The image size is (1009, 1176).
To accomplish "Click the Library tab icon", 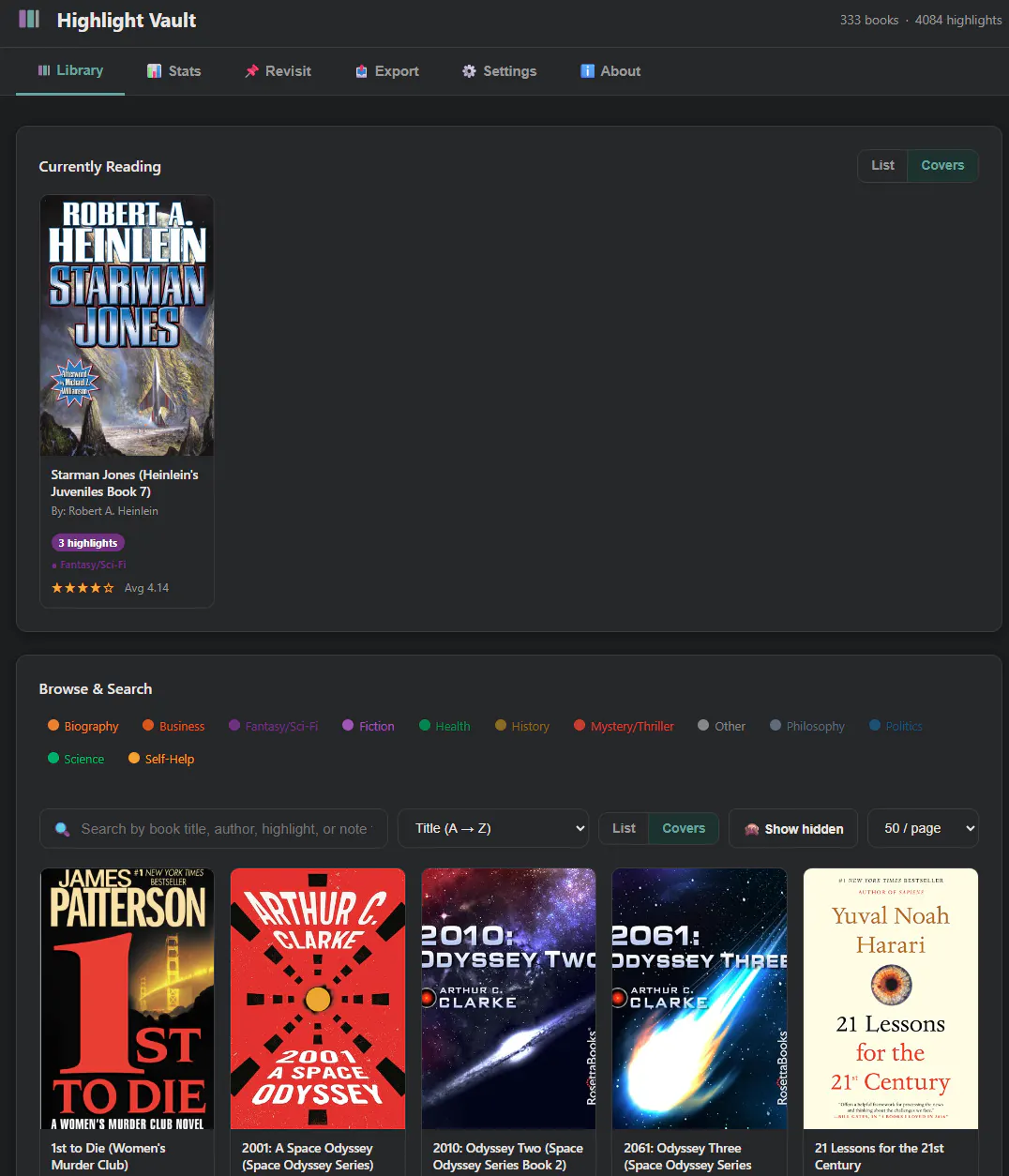I will click(x=44, y=70).
